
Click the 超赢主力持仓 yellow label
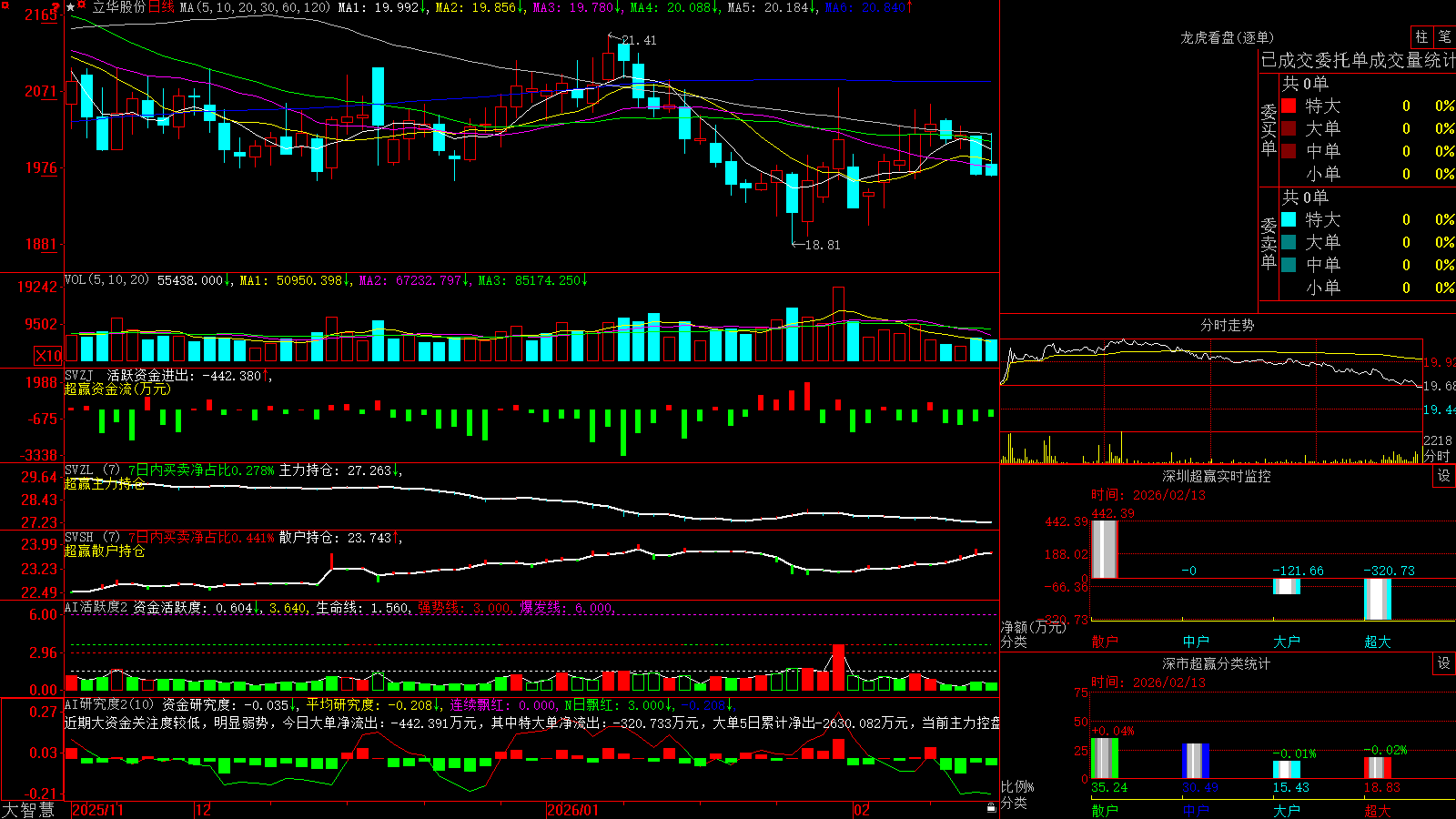point(105,483)
